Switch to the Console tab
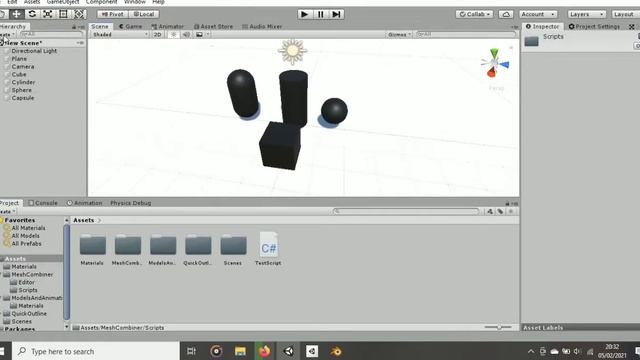The width and height of the screenshot is (640, 360). 43,203
